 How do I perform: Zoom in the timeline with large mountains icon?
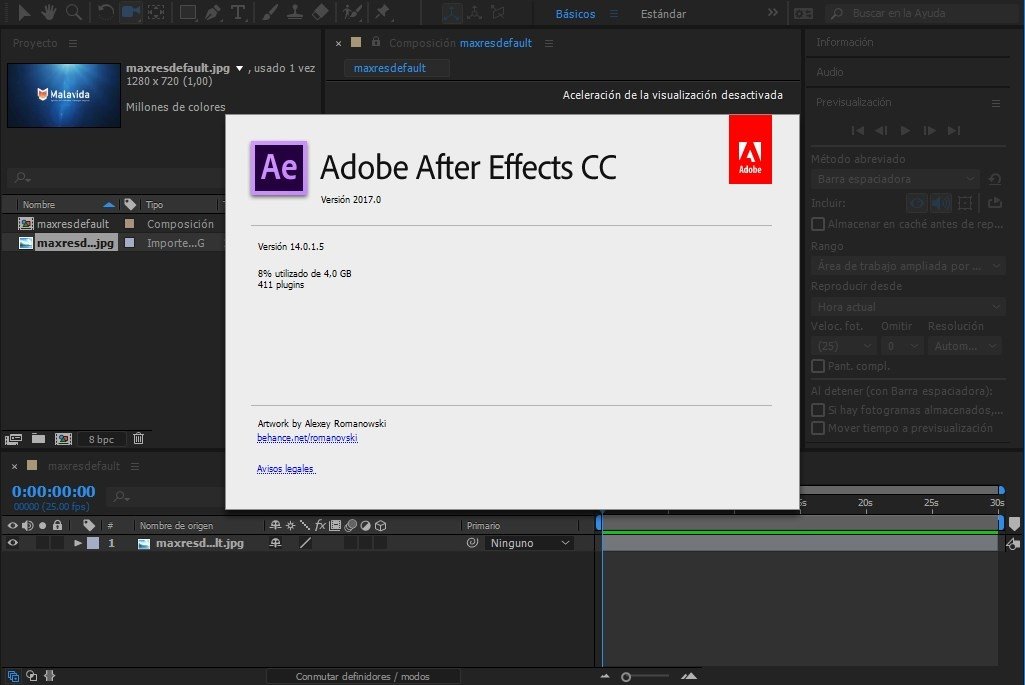click(x=688, y=676)
